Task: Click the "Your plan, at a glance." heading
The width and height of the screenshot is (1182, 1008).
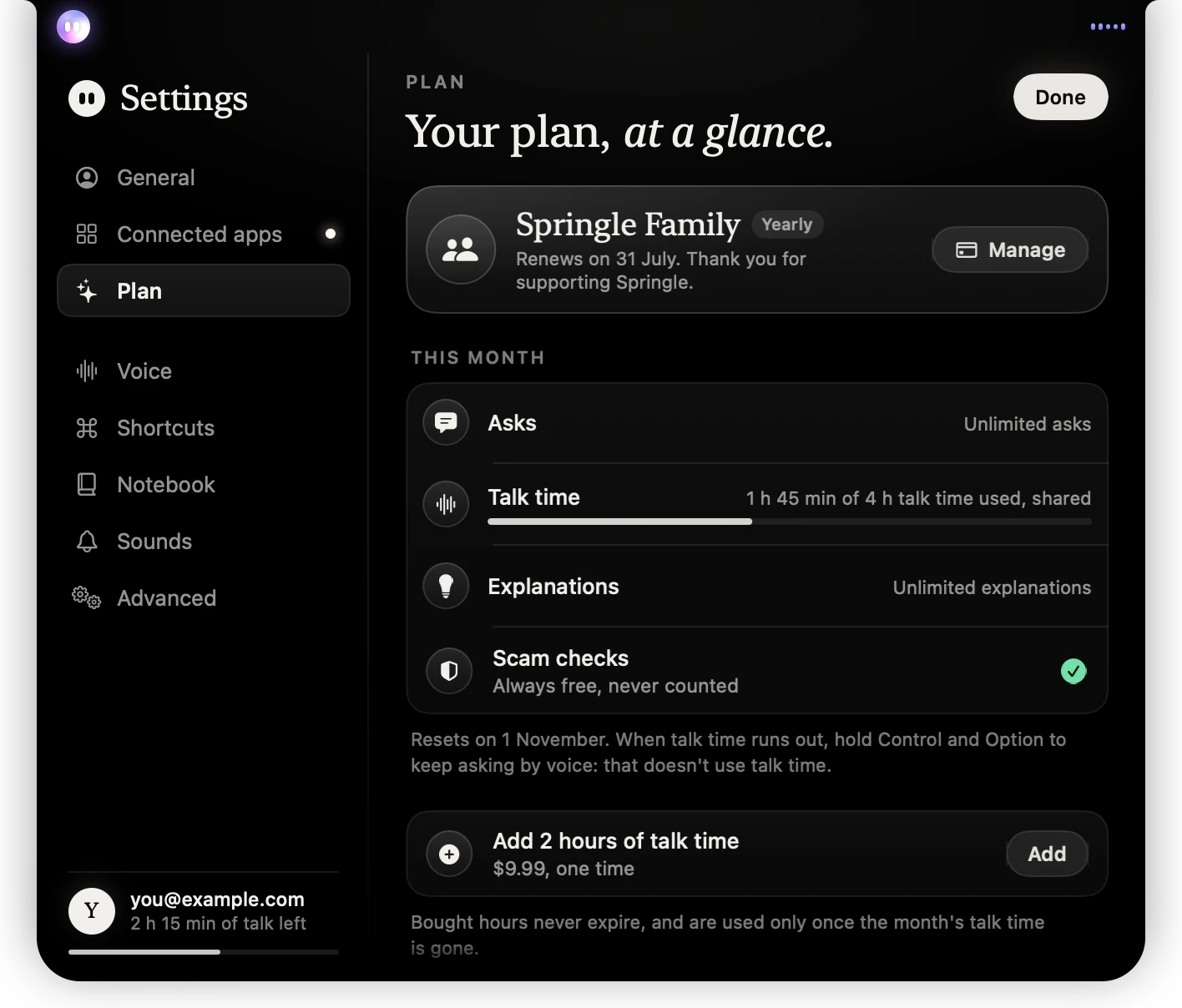Action: 619,132
